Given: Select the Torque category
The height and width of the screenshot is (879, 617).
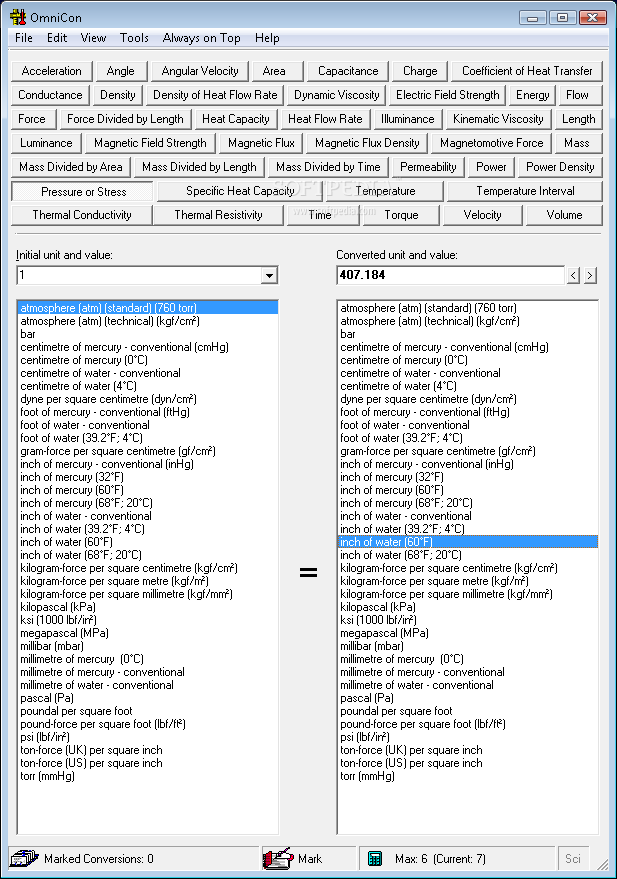Looking at the screenshot, I should click(401, 215).
